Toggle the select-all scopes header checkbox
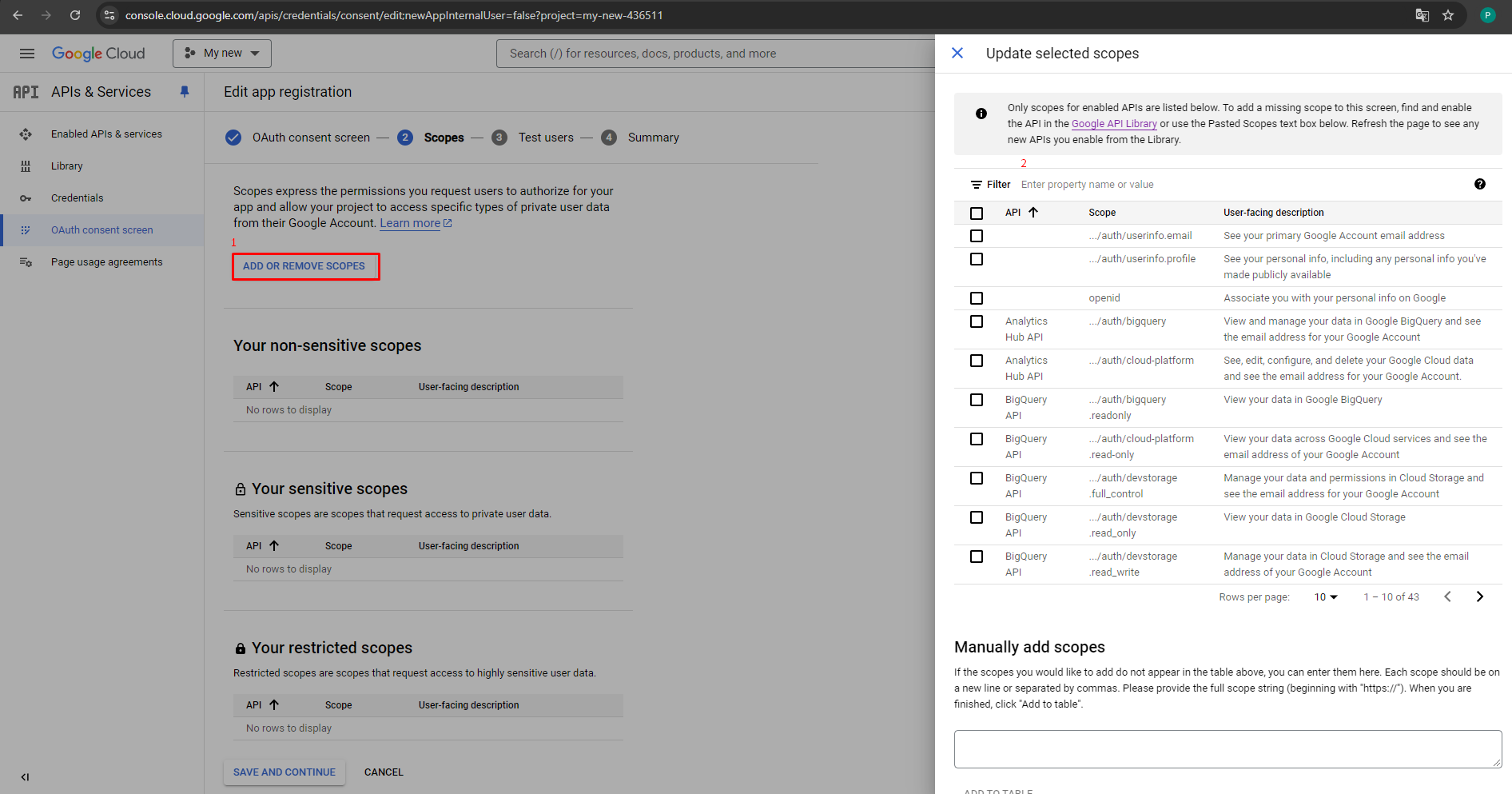 coord(977,213)
